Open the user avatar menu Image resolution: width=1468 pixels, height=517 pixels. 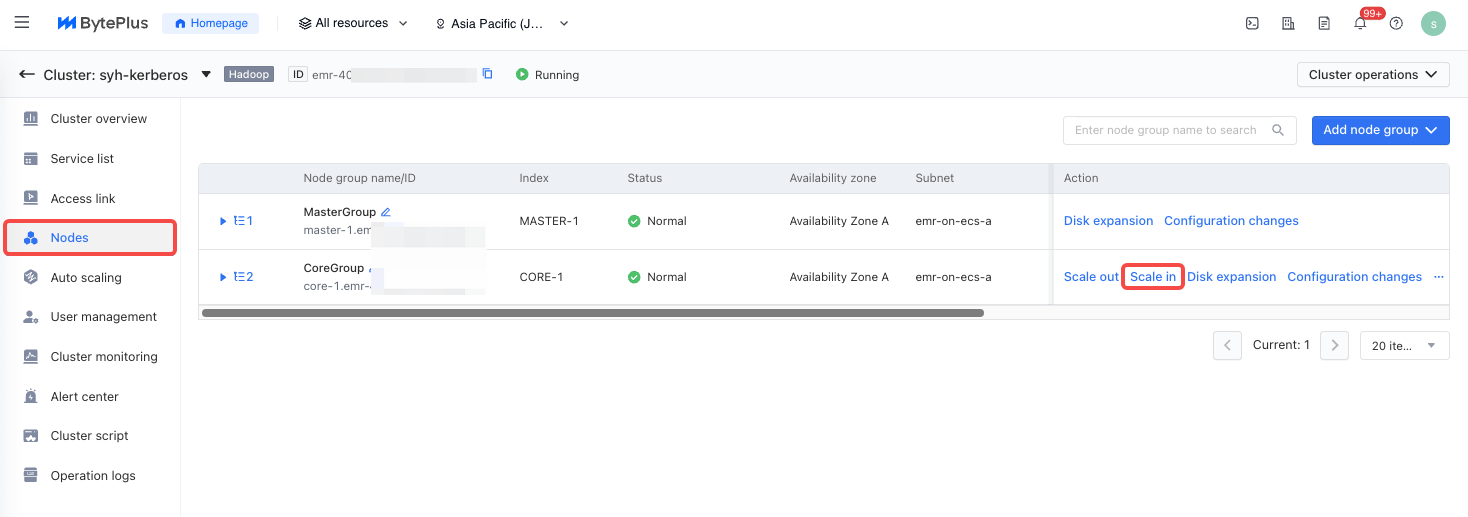[x=1433, y=23]
